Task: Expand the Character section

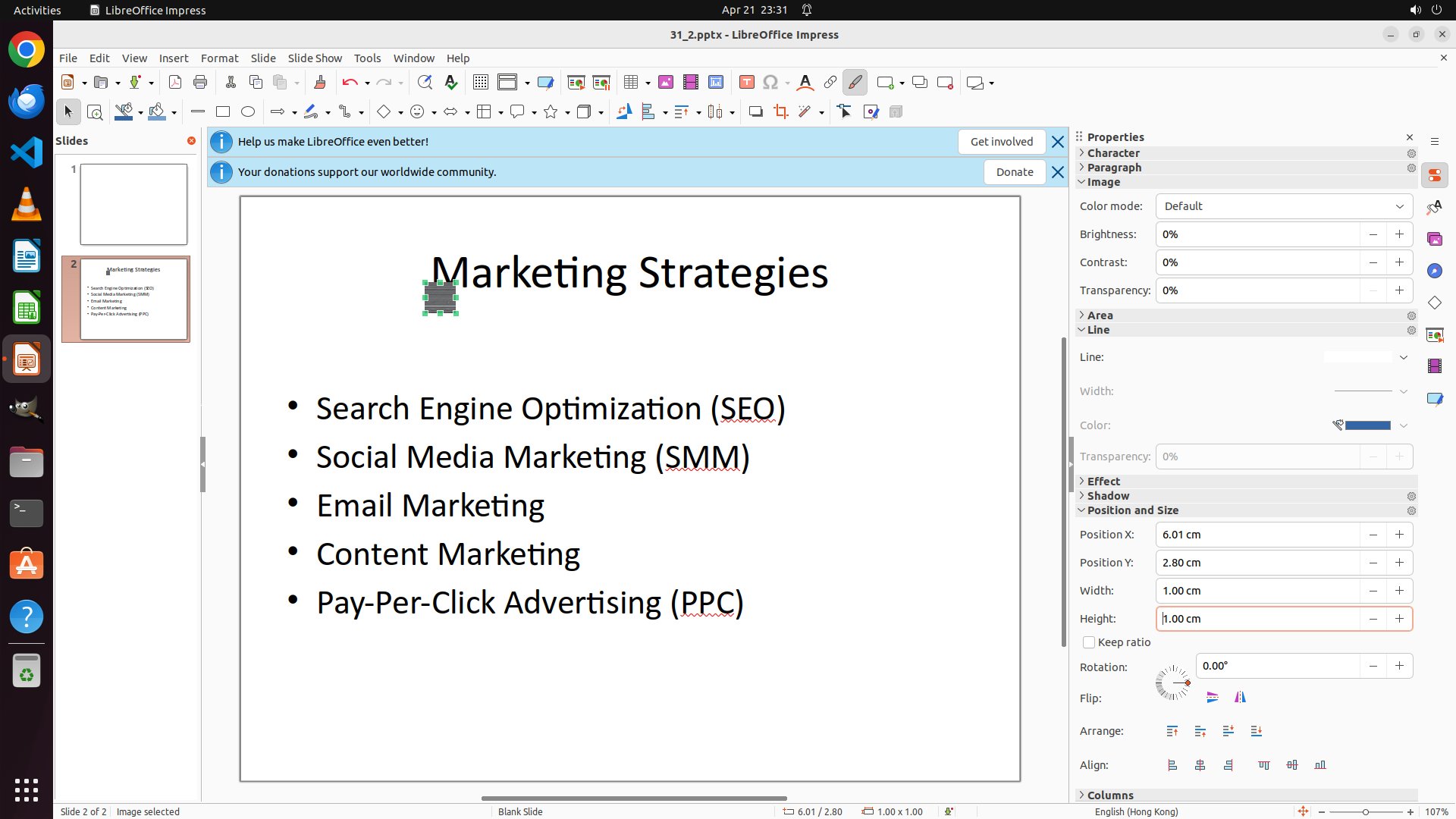Action: (x=1112, y=153)
